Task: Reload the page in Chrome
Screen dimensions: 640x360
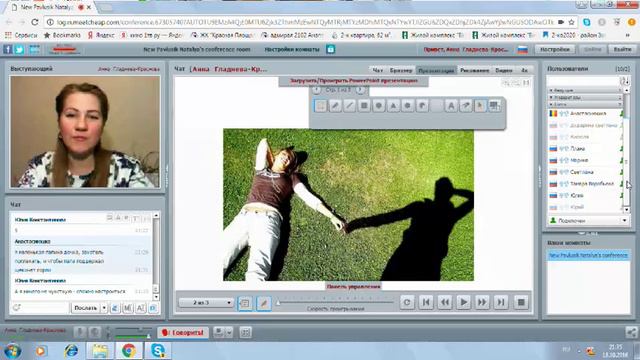Action: 35,22
